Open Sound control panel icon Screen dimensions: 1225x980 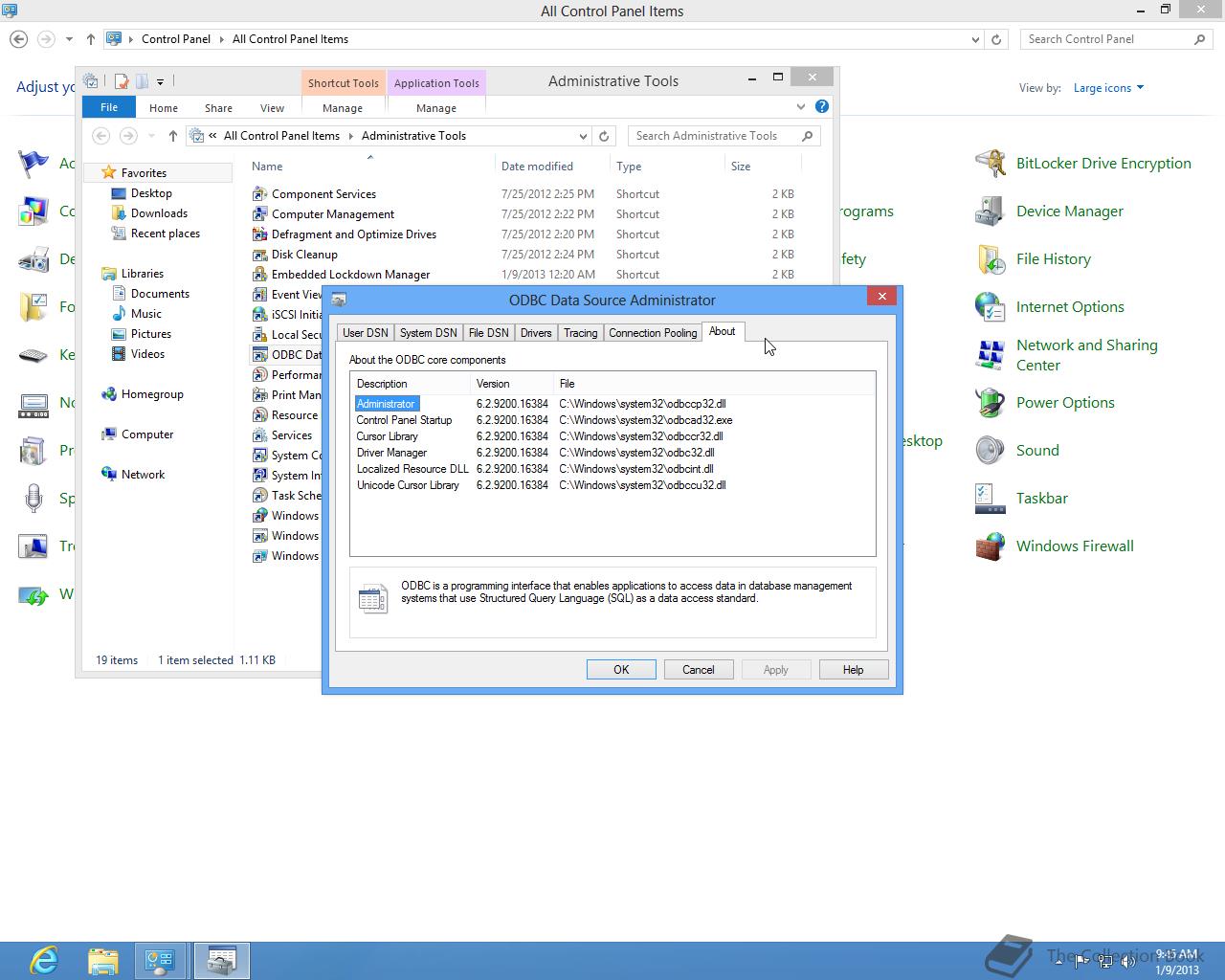click(990, 451)
